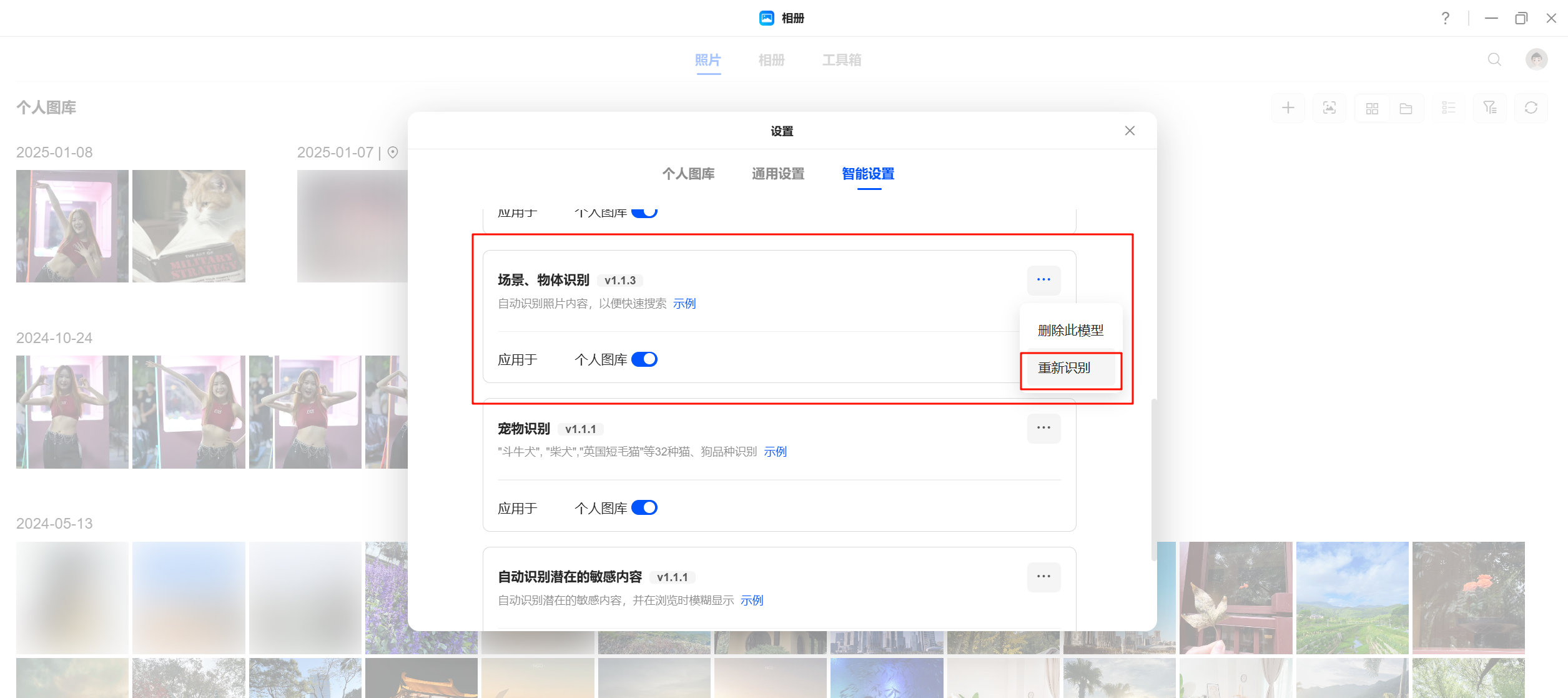Click the 自动识别潜在的敏感内容 title
The height and width of the screenshot is (698, 1568).
coord(570,577)
